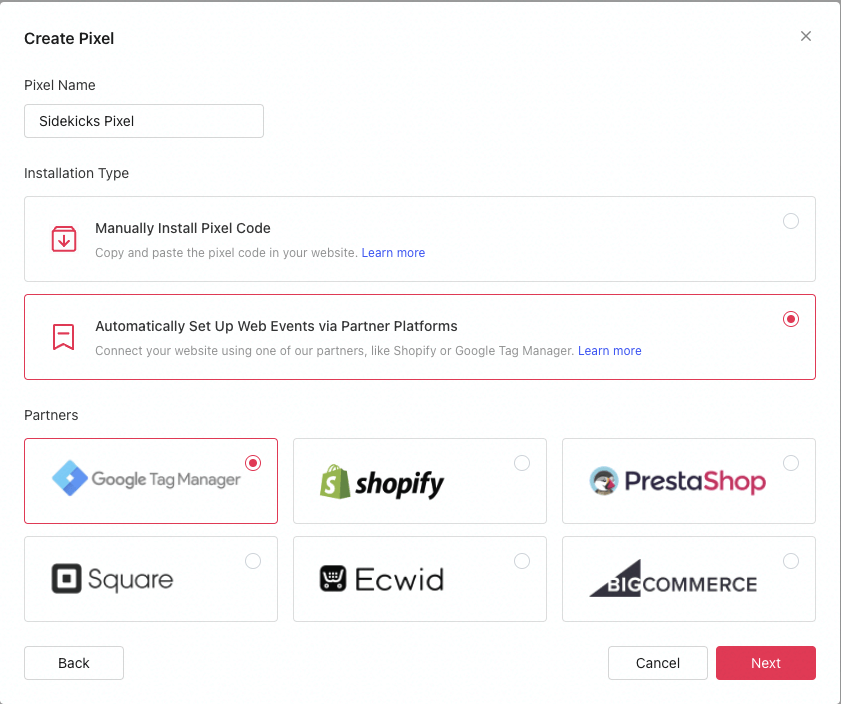
Task: Select the BigCommerce partner radio button
Action: coord(791,561)
